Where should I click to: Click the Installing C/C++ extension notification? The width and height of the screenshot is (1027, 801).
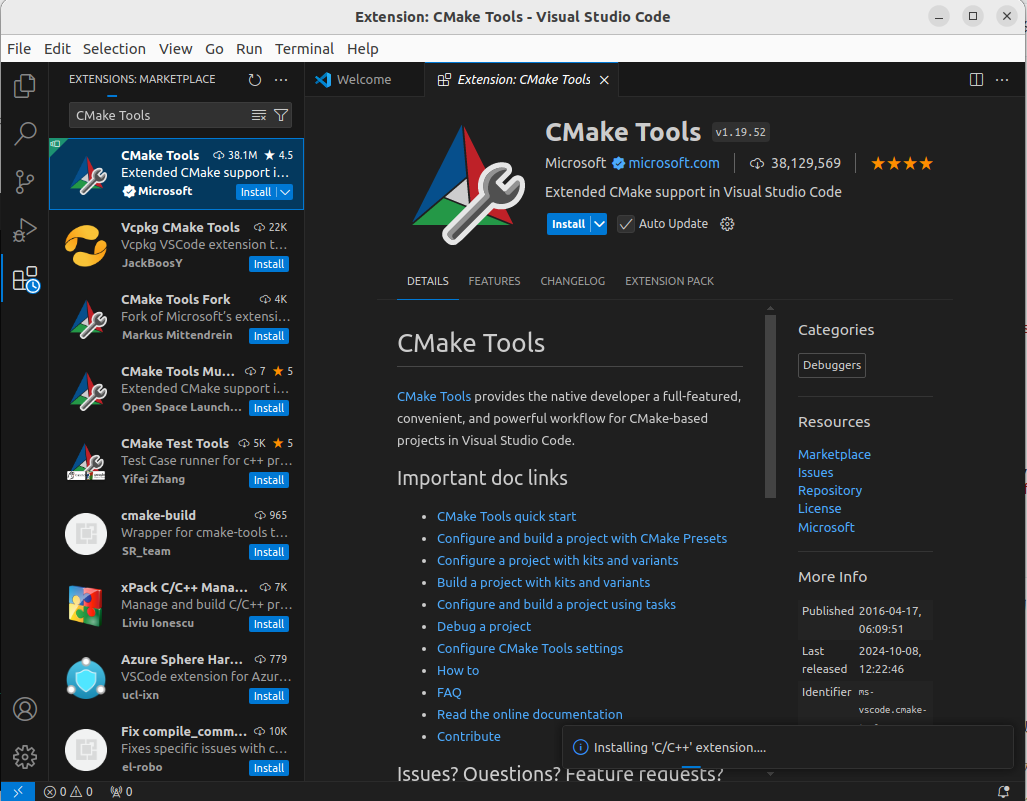788,747
